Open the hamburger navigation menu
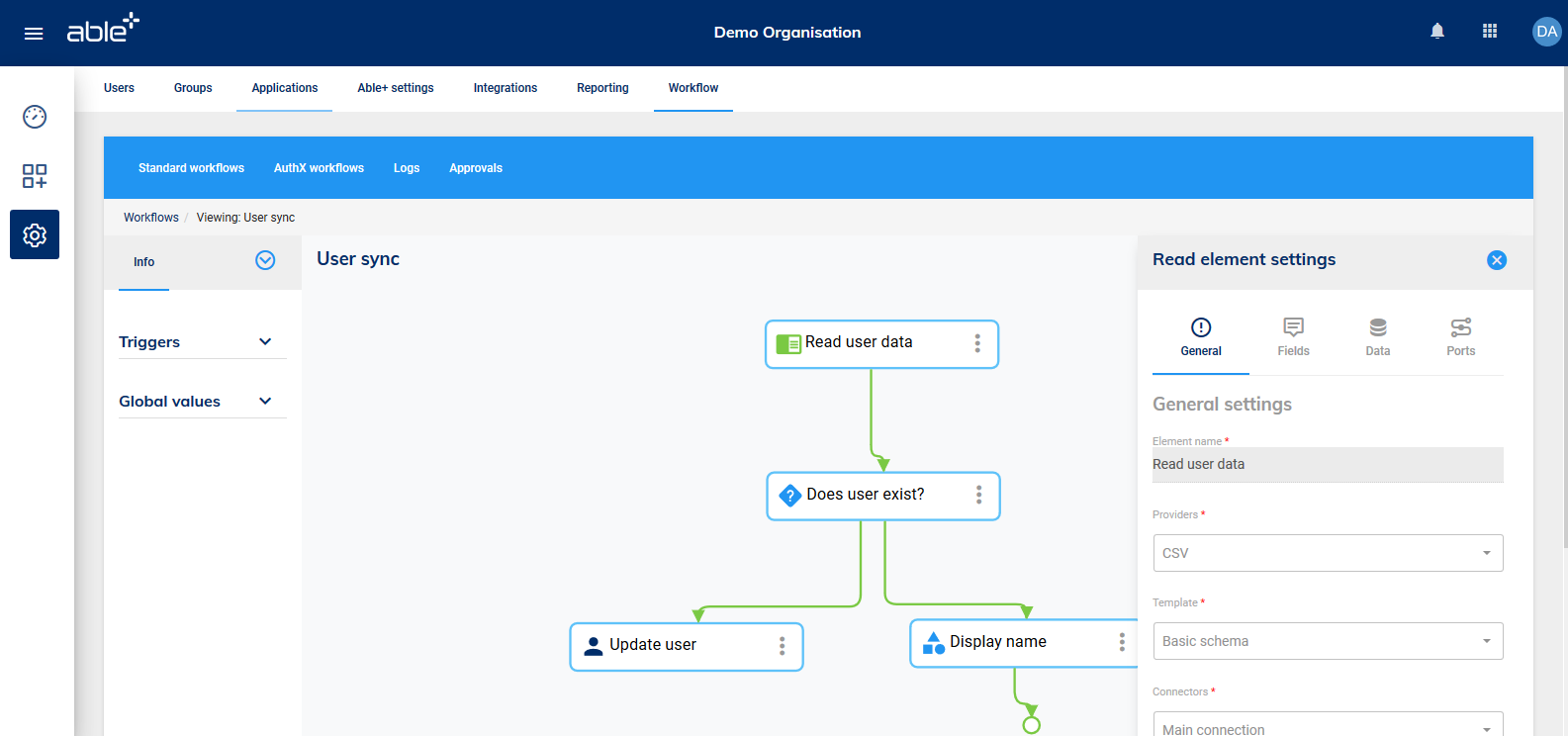The image size is (1568, 736). click(34, 34)
